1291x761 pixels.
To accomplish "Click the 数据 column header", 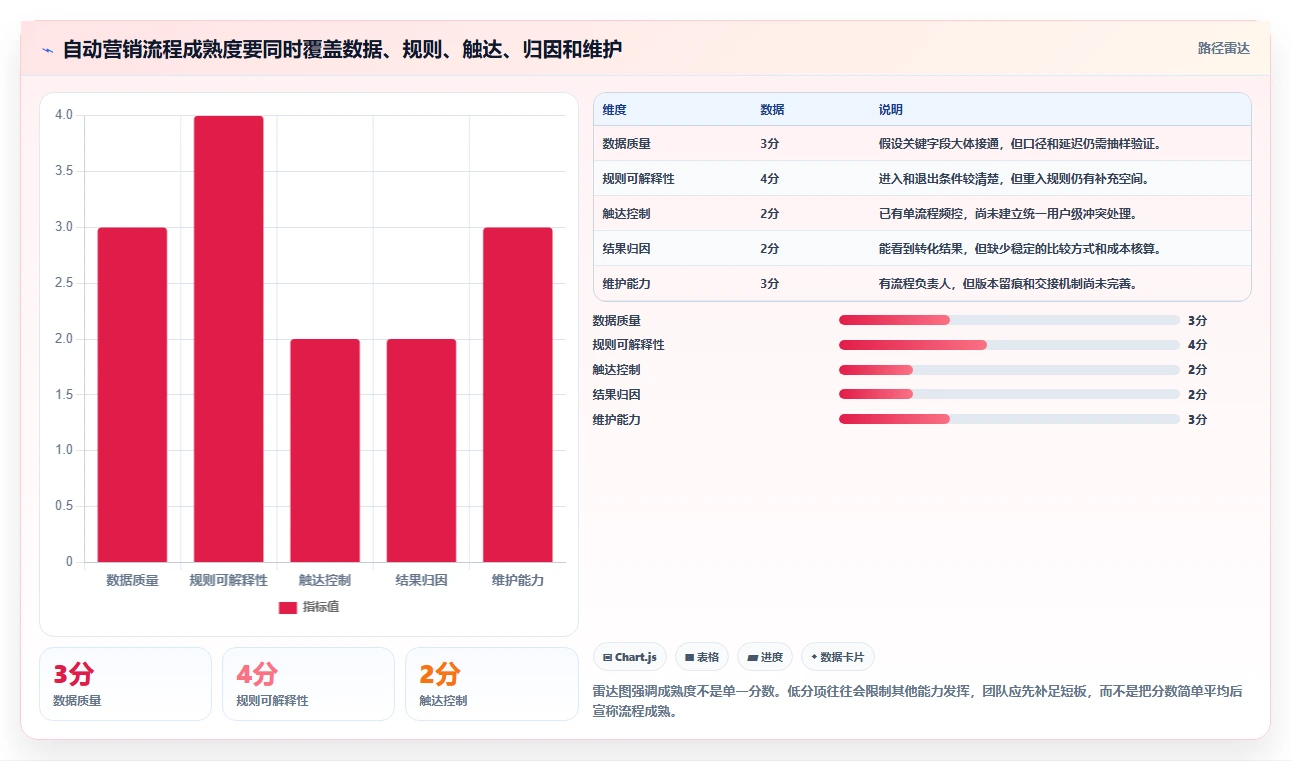I will click(772, 110).
